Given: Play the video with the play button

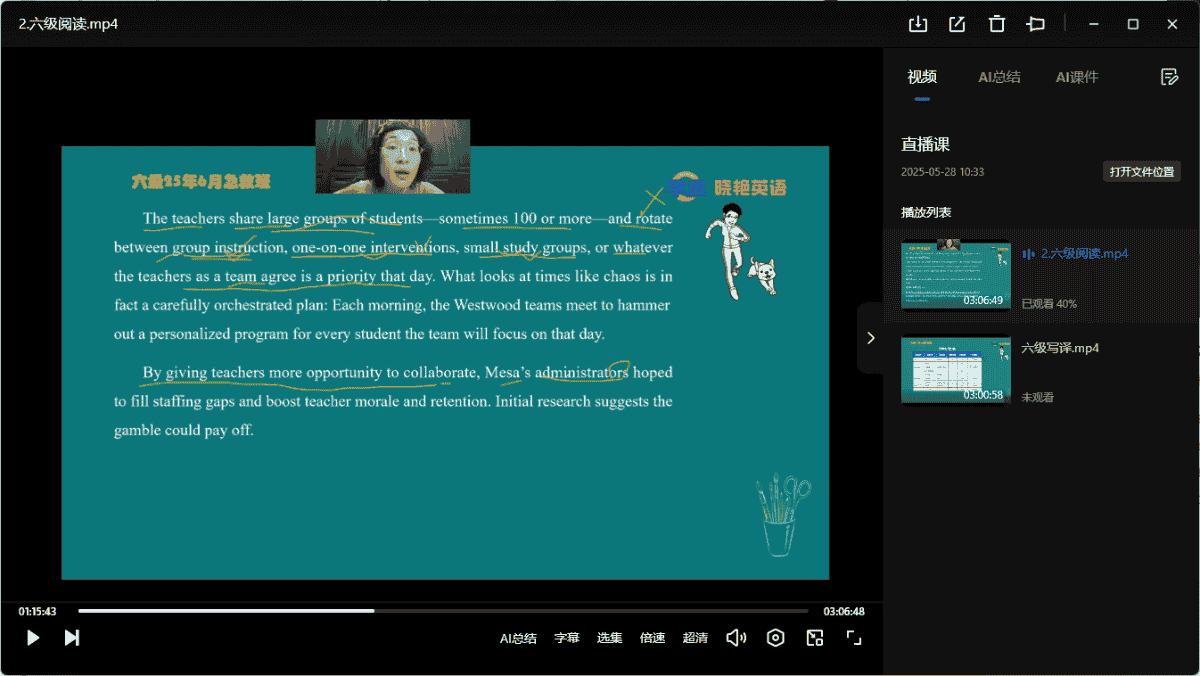Looking at the screenshot, I should (33, 638).
